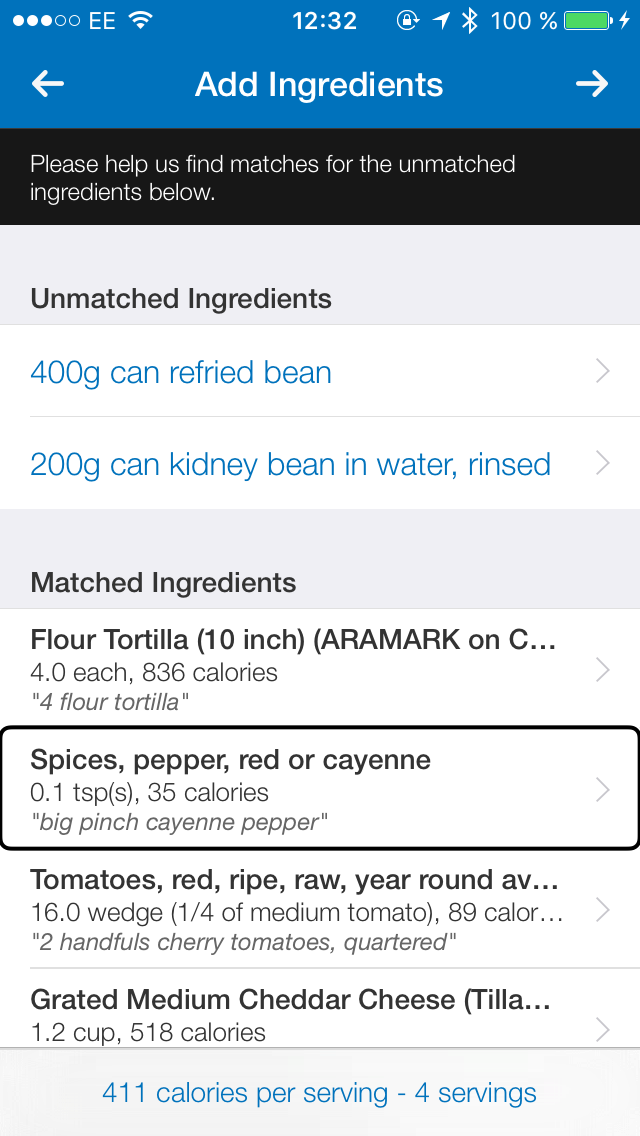
Task: Open chevron on Flour Tortilla row
Action: 602,670
